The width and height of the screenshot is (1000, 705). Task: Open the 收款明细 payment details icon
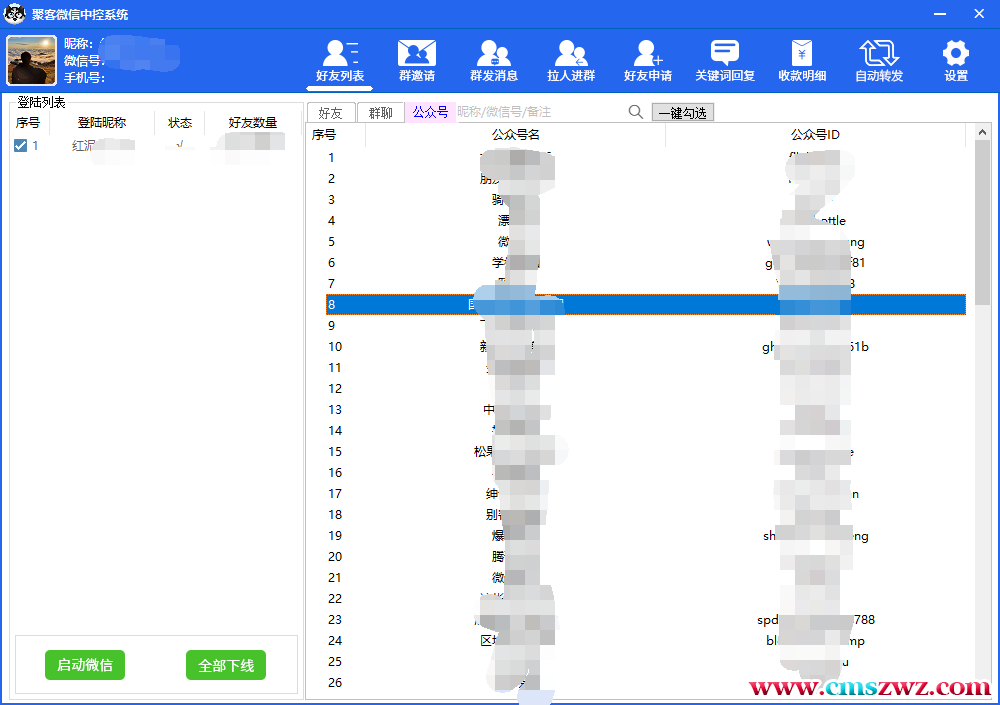[x=802, y=54]
